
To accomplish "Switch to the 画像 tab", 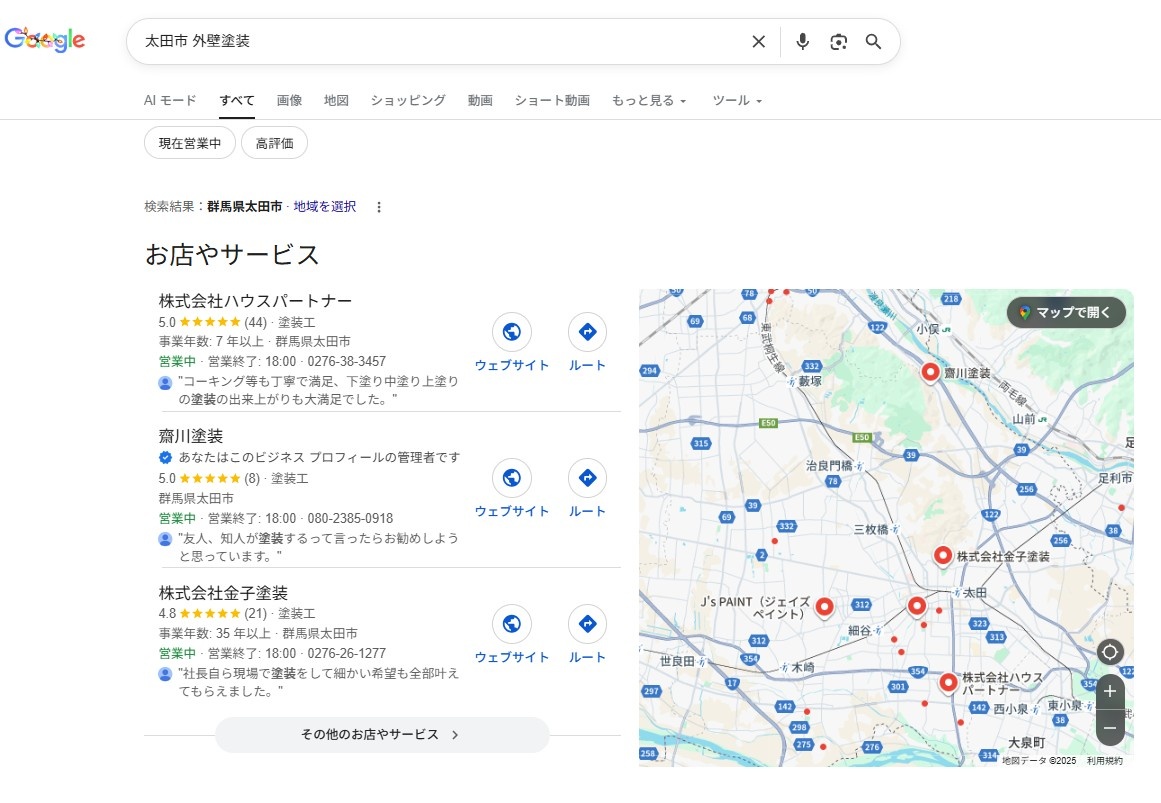I will [289, 101].
